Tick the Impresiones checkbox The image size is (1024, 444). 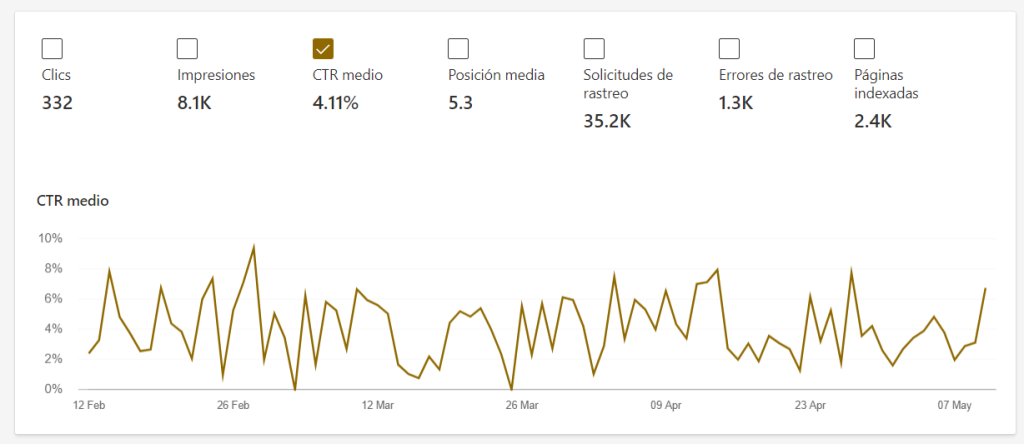click(x=187, y=48)
